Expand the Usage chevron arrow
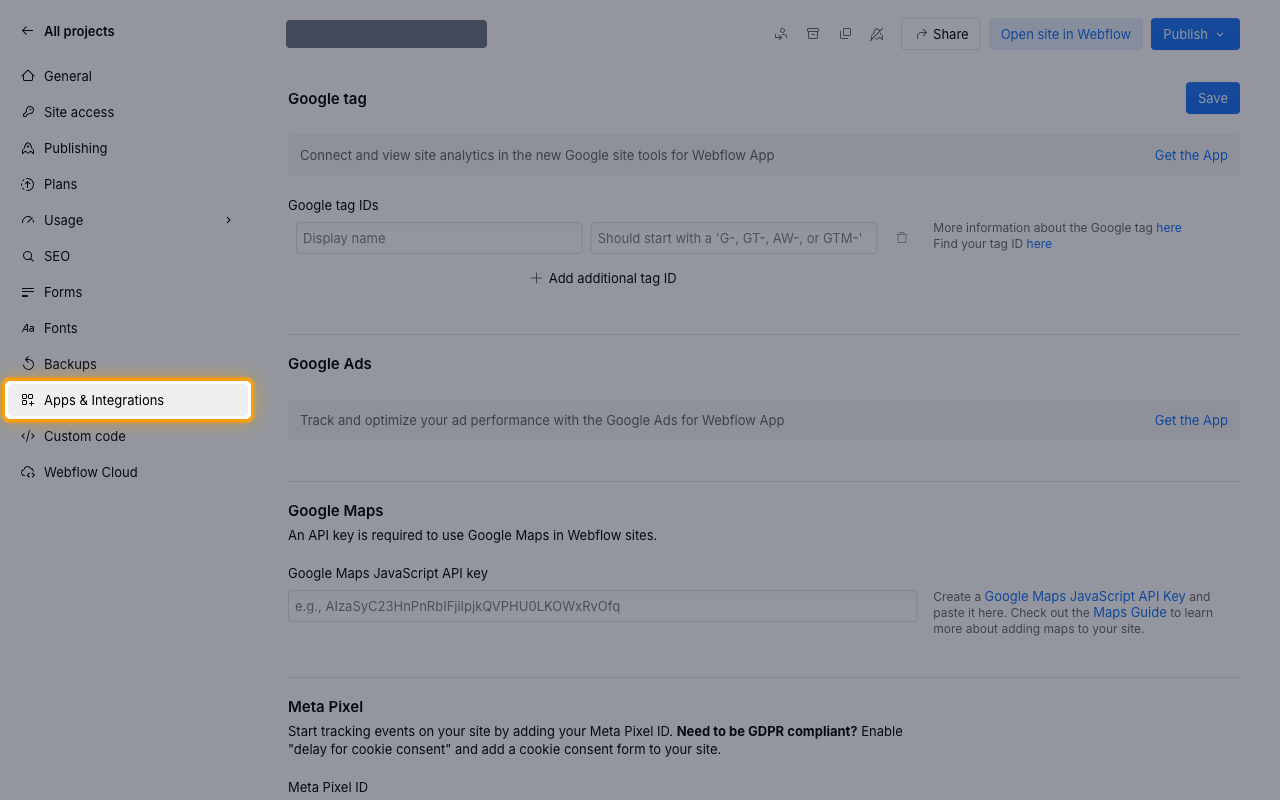Screen dimensions: 1280x800 click(228, 220)
